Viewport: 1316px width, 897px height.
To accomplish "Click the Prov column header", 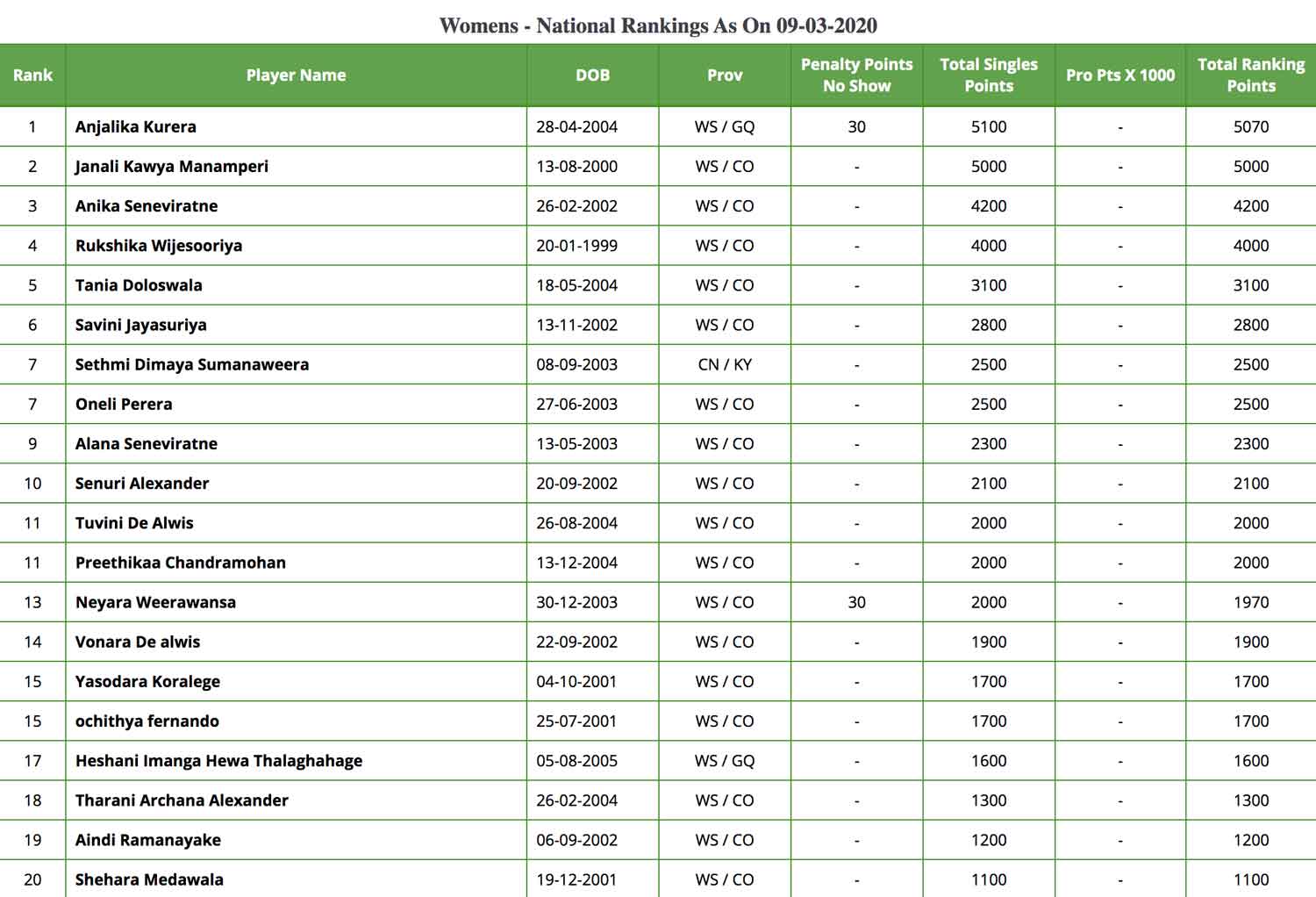I will tap(725, 75).
